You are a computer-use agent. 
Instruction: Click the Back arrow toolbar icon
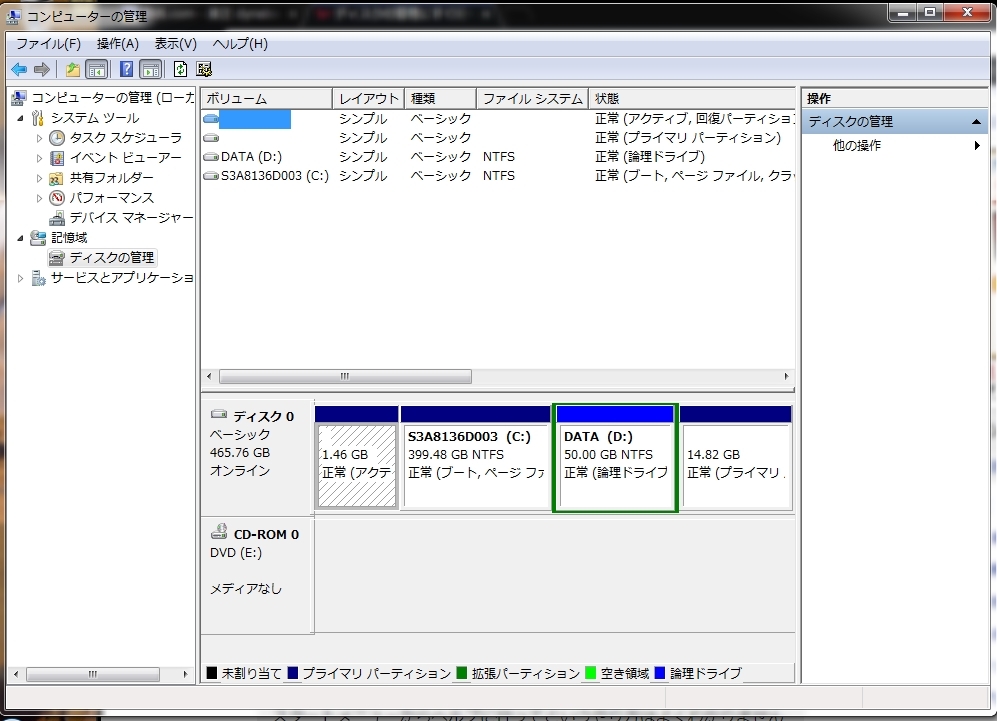click(x=19, y=69)
